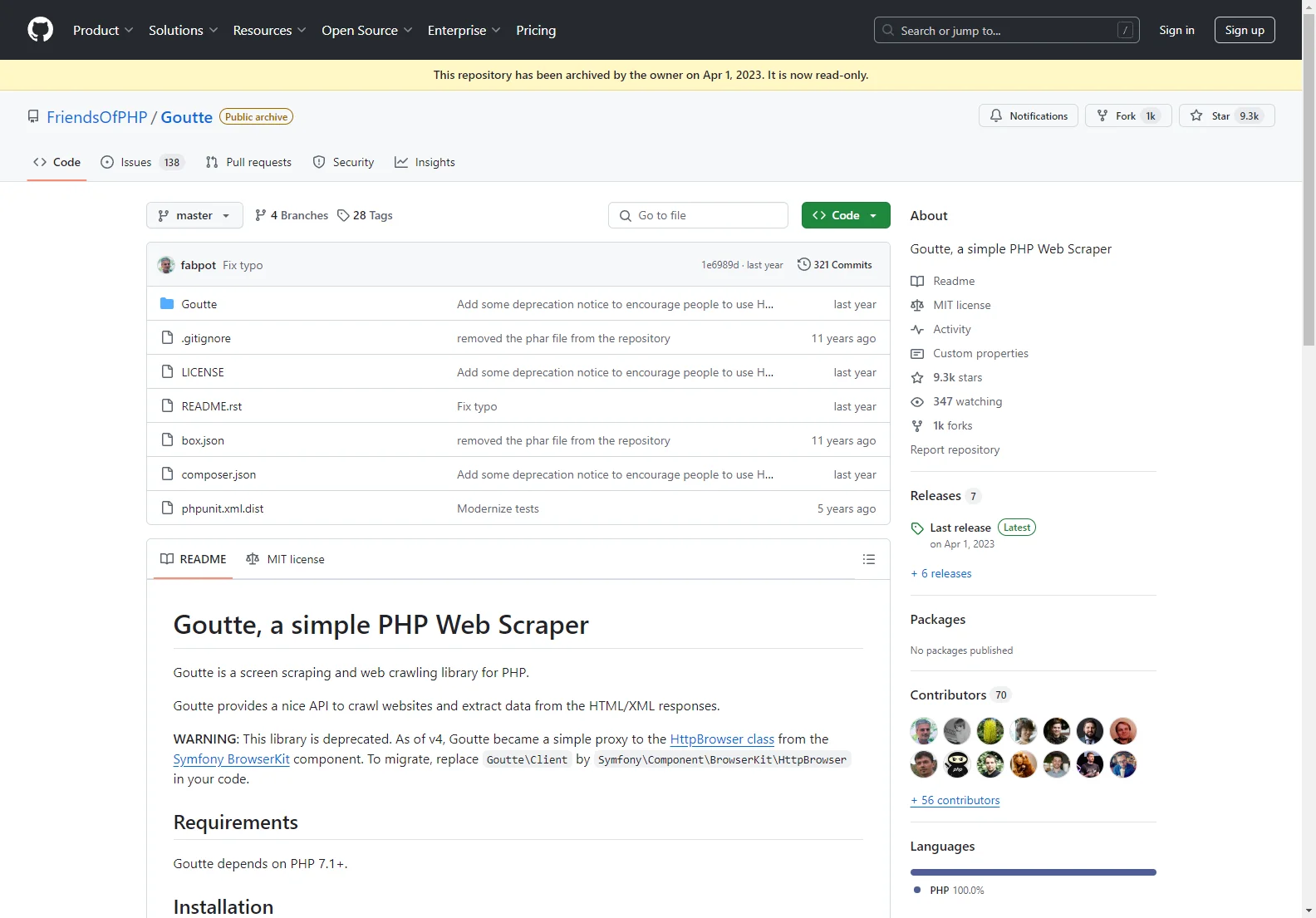View the 9.3k stars link

(x=946, y=377)
